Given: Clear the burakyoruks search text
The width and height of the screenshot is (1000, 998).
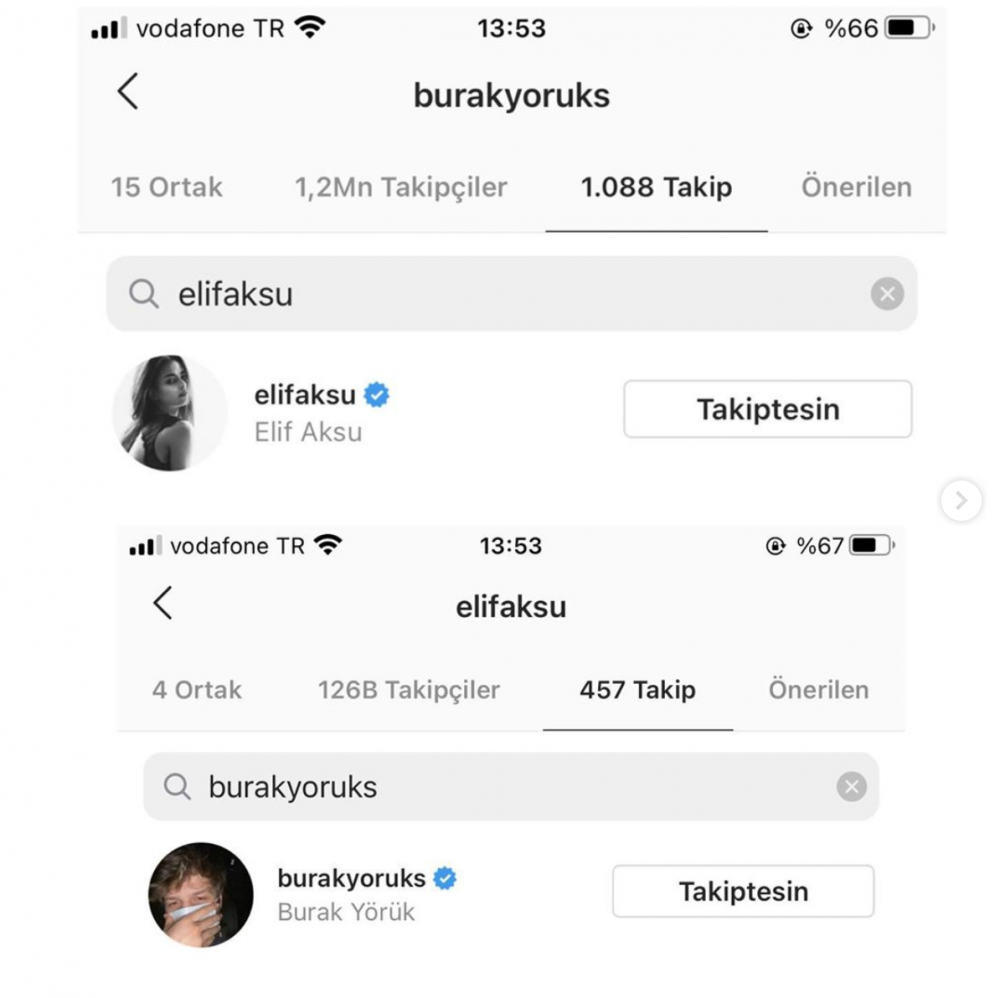Looking at the screenshot, I should (851, 786).
